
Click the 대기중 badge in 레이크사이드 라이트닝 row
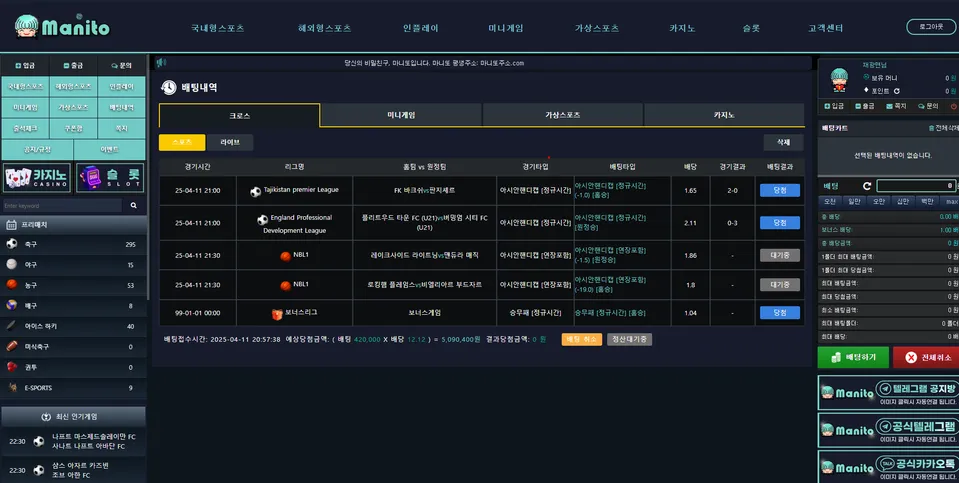coord(780,256)
